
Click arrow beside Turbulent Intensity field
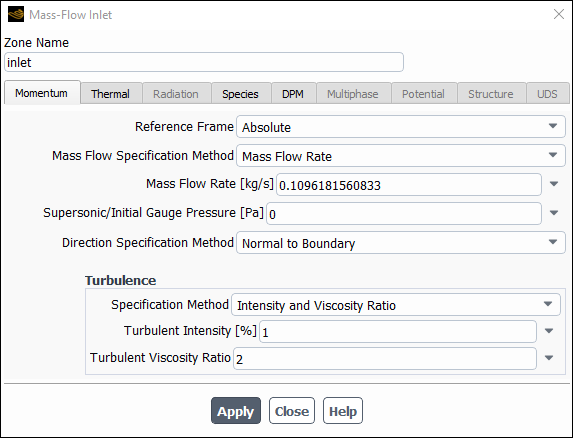(549, 331)
